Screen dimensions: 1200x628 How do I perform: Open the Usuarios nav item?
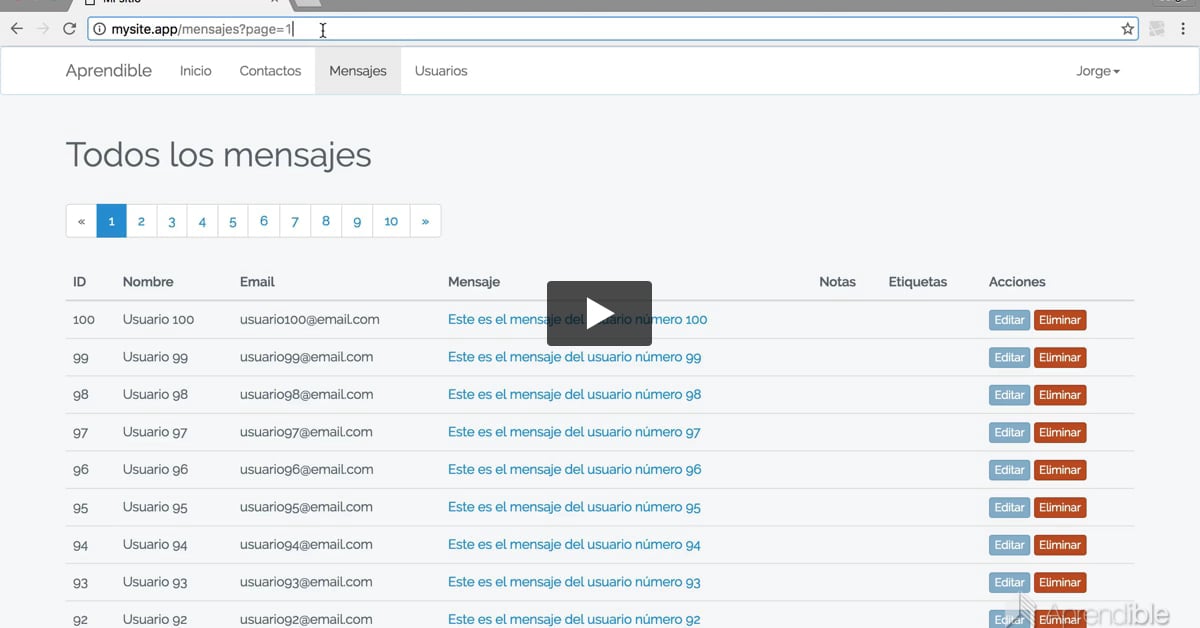point(441,71)
